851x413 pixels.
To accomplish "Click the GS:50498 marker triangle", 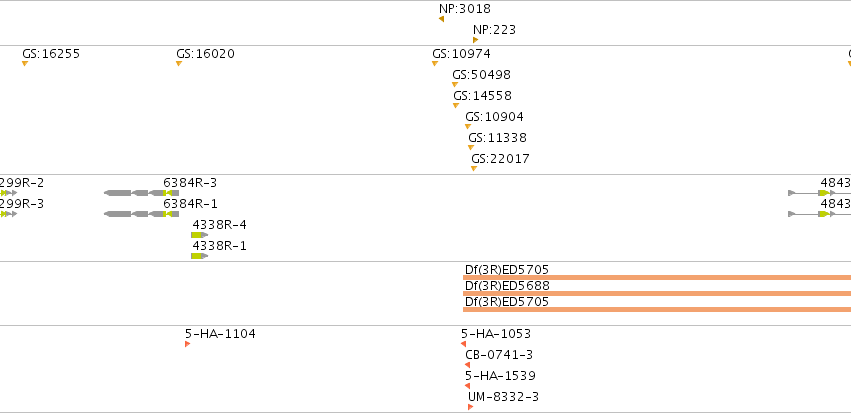I will [x=455, y=84].
